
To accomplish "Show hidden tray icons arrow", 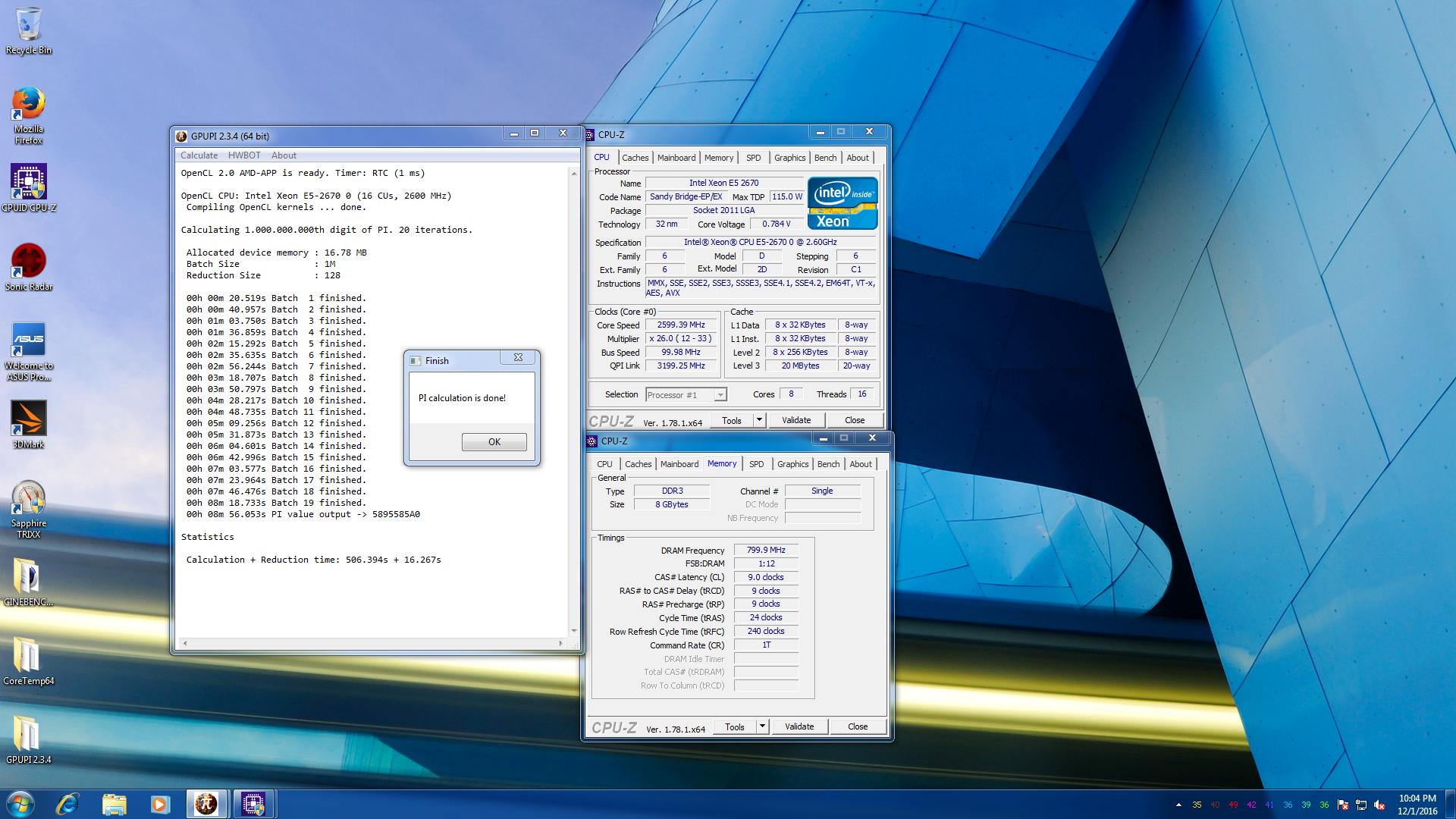I will click(1178, 805).
